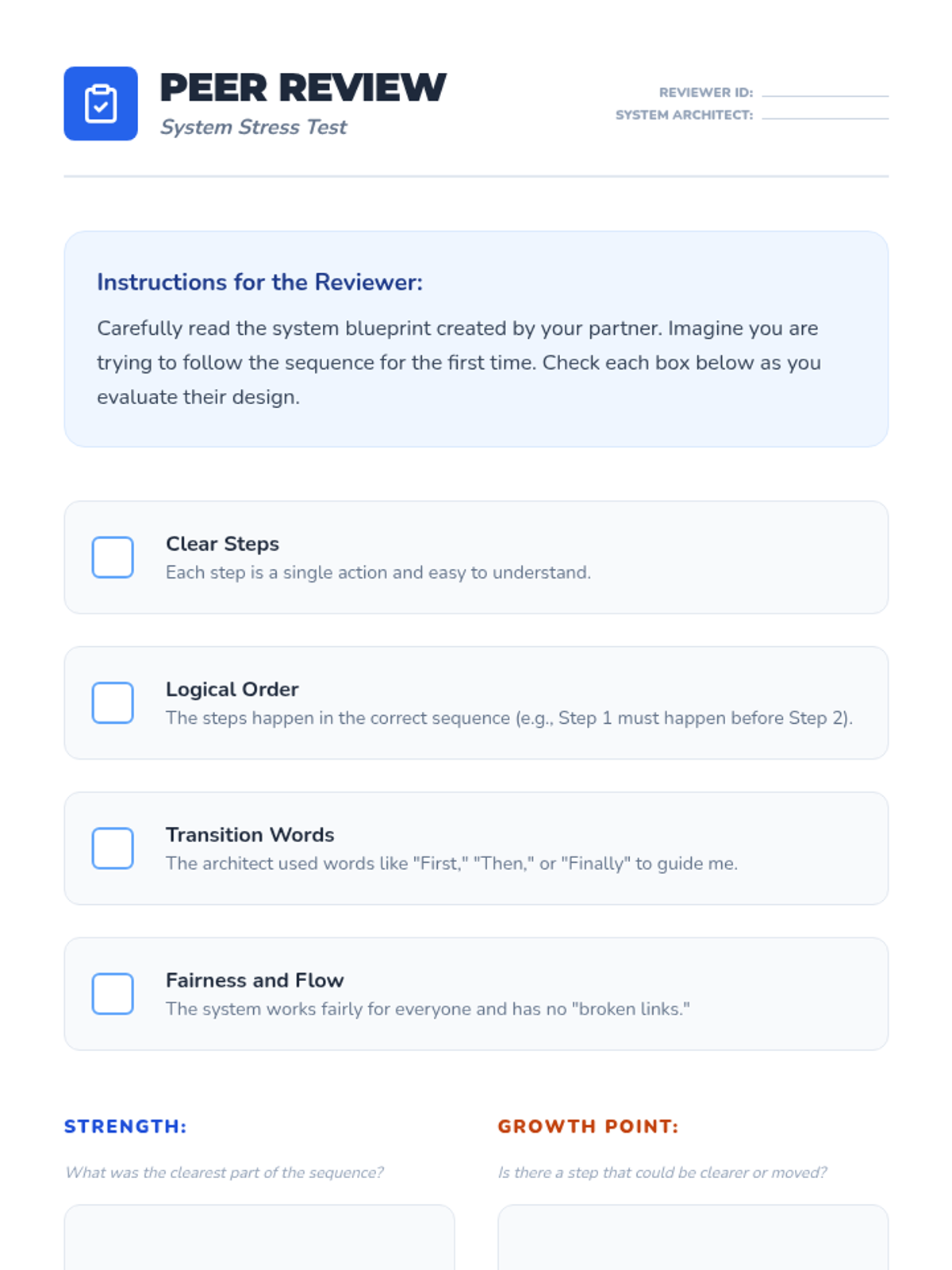Click the Transition Words label text
The height and width of the screenshot is (1270, 952).
[250, 835]
